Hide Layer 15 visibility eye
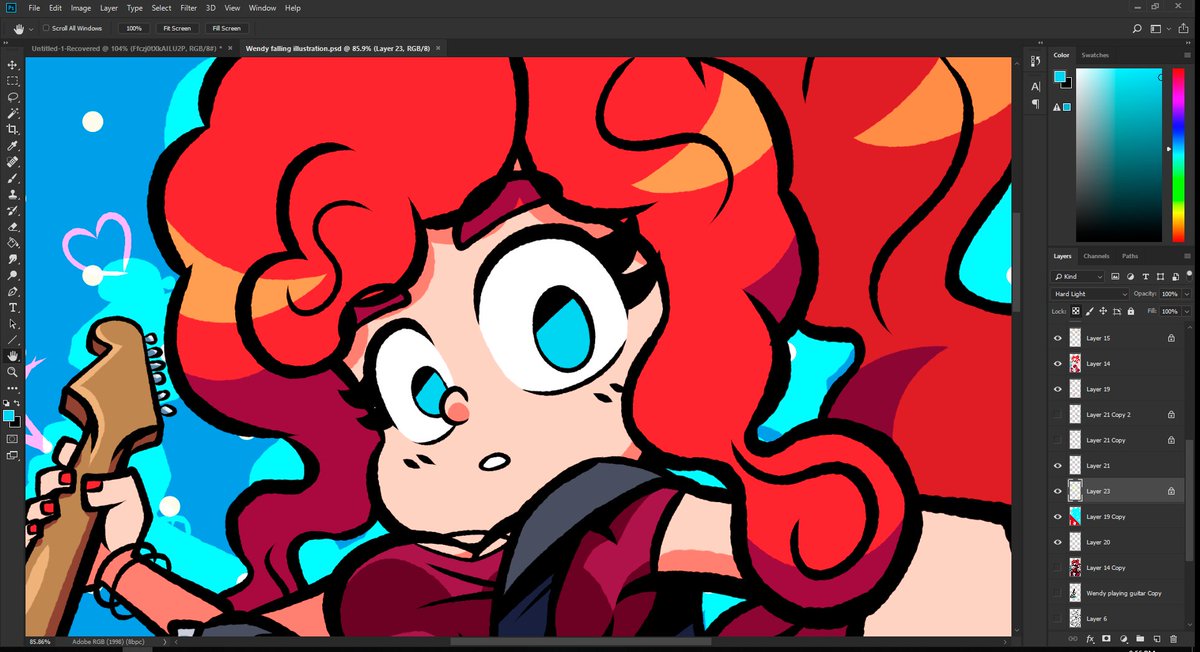The width and height of the screenshot is (1200, 652). pyautogui.click(x=1058, y=338)
